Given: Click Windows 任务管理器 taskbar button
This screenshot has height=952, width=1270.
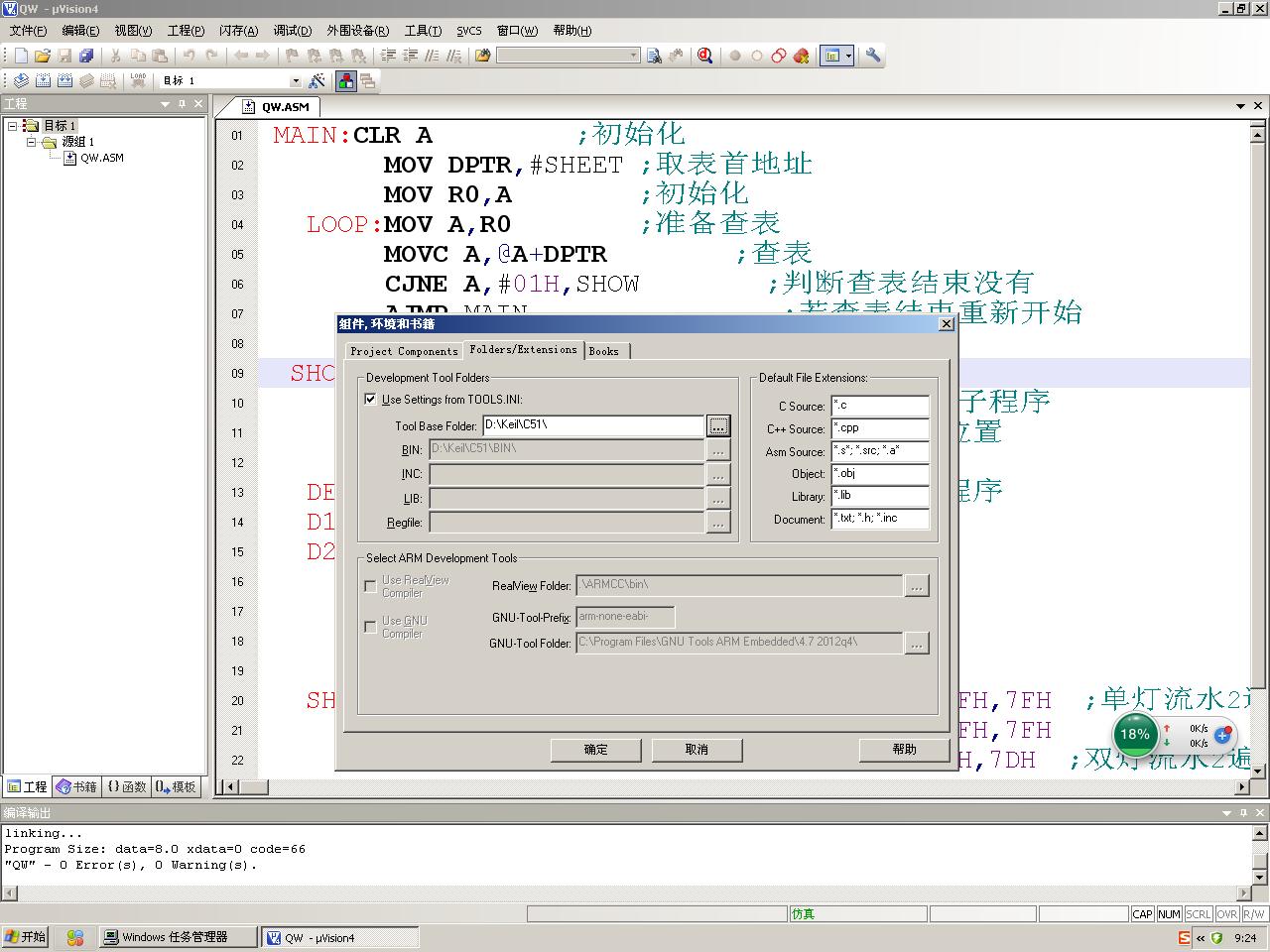Looking at the screenshot, I should coord(178,937).
